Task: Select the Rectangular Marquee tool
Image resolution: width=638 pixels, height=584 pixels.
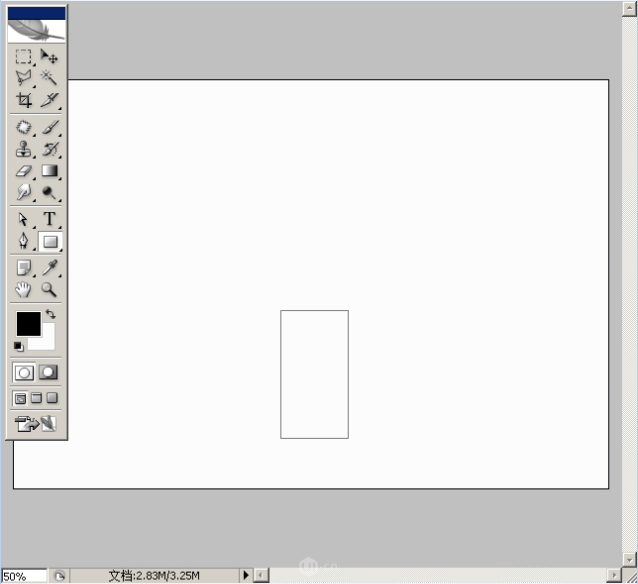Action: (x=24, y=57)
